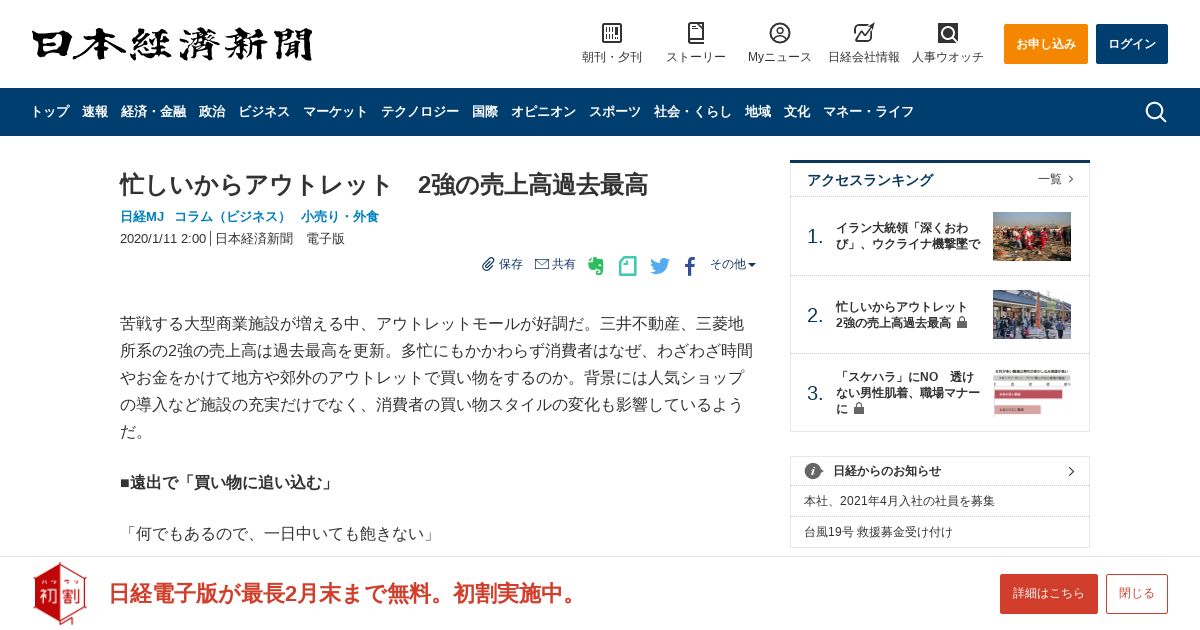Open ranking article 「スケハラ」にNO
The height and width of the screenshot is (630, 1200).
click(908, 393)
